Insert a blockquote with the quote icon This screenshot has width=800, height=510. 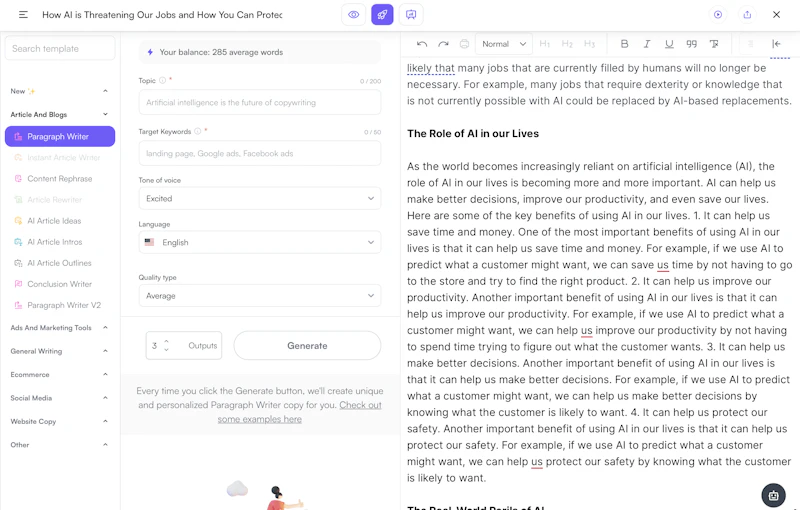(691, 44)
